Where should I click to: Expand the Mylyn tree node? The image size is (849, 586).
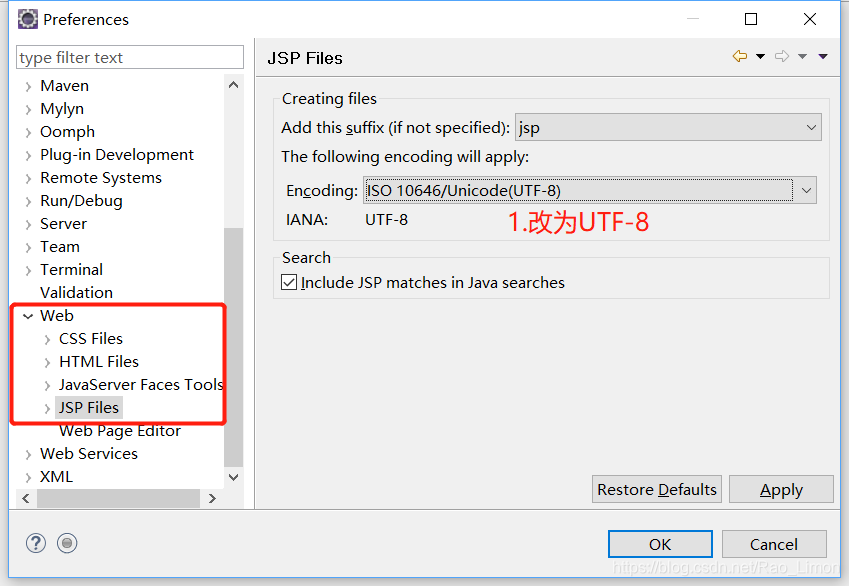(28, 109)
